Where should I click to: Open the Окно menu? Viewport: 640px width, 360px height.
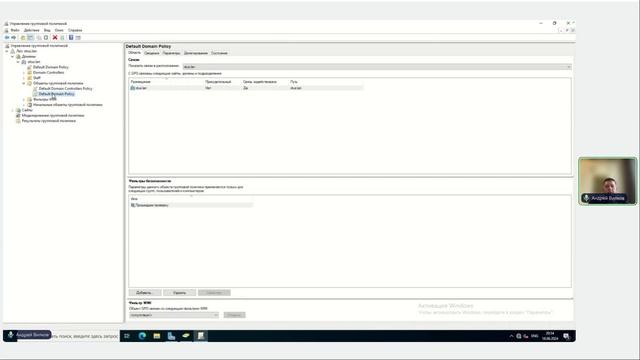point(59,30)
